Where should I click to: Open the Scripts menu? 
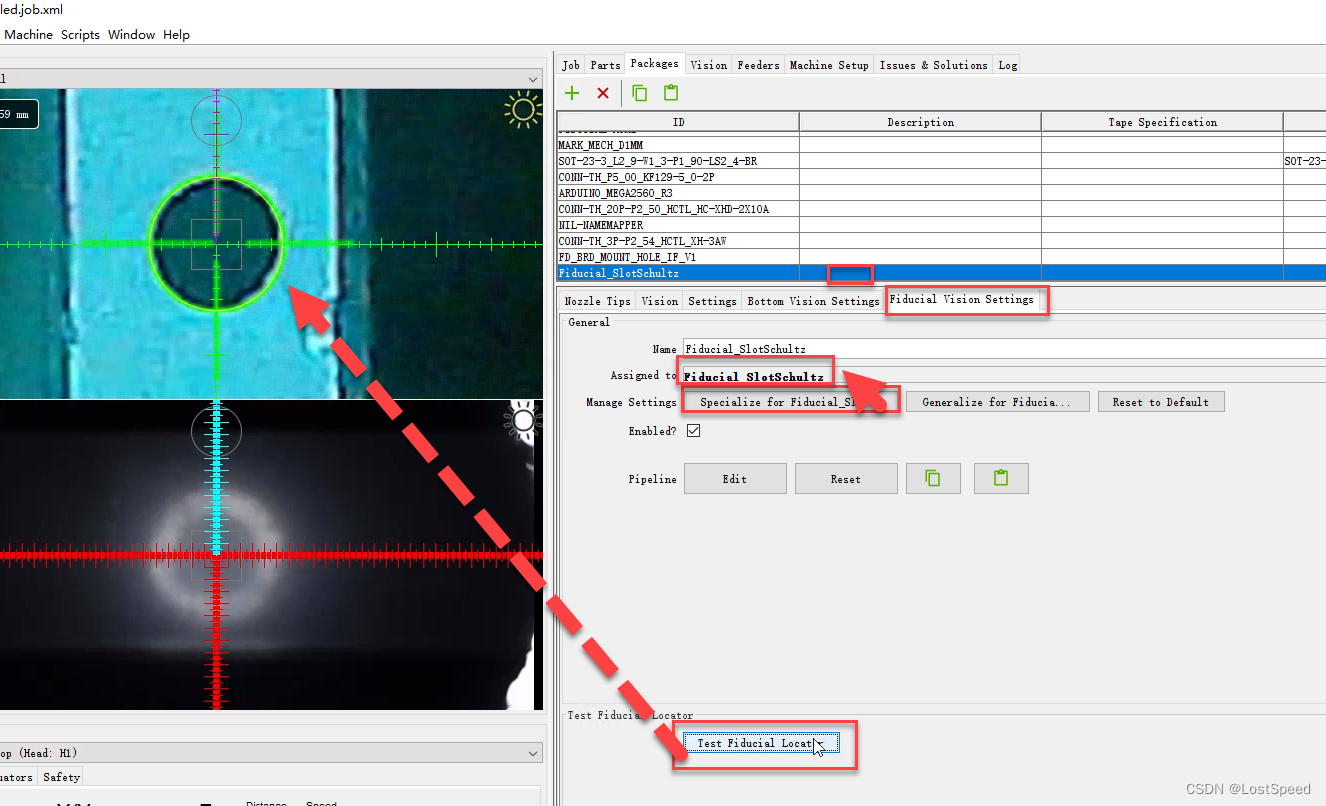click(80, 34)
